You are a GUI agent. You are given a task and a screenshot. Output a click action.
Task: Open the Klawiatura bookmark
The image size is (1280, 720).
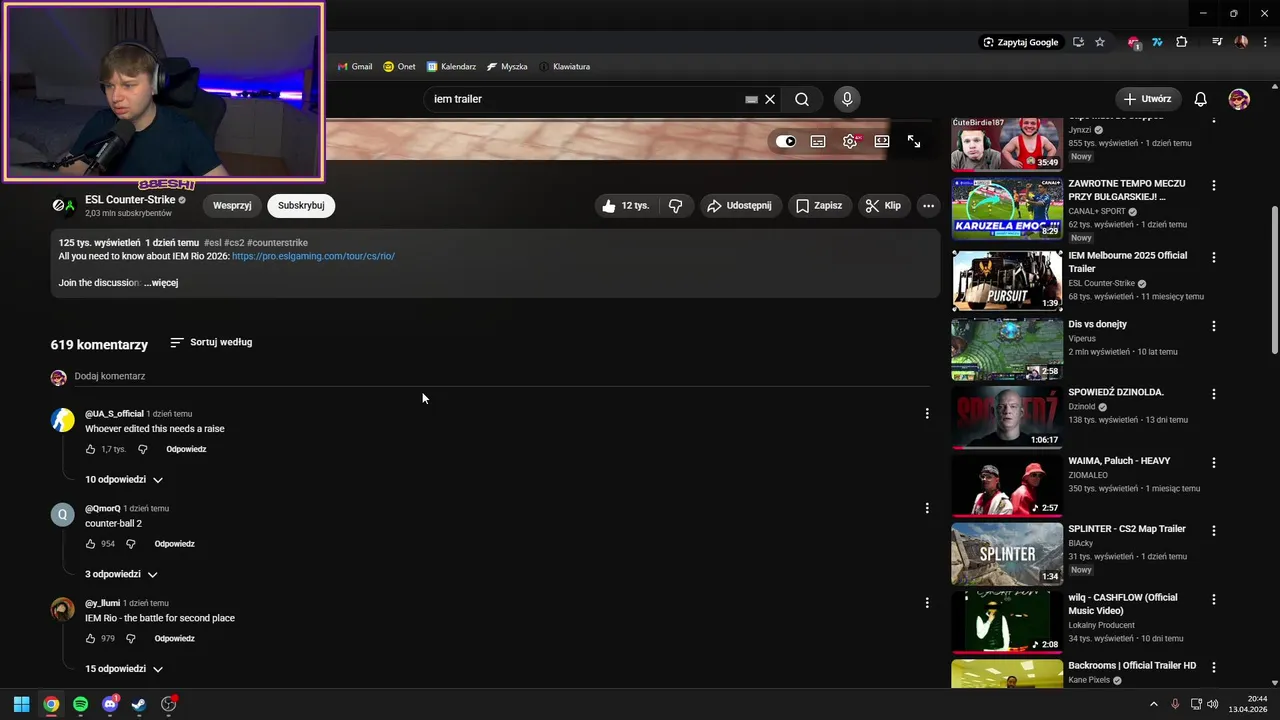(x=564, y=67)
